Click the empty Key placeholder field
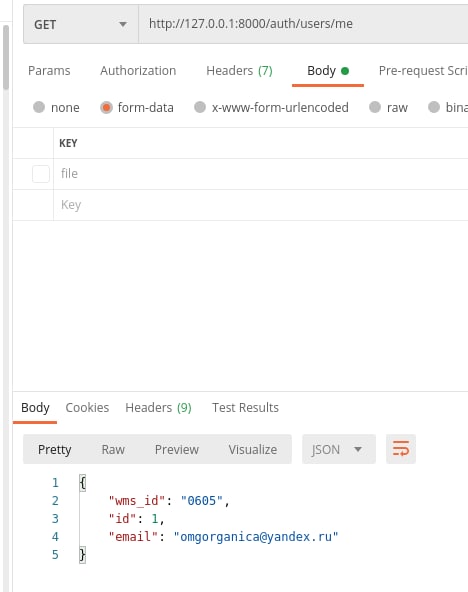This screenshot has width=468, height=592. click(260, 205)
